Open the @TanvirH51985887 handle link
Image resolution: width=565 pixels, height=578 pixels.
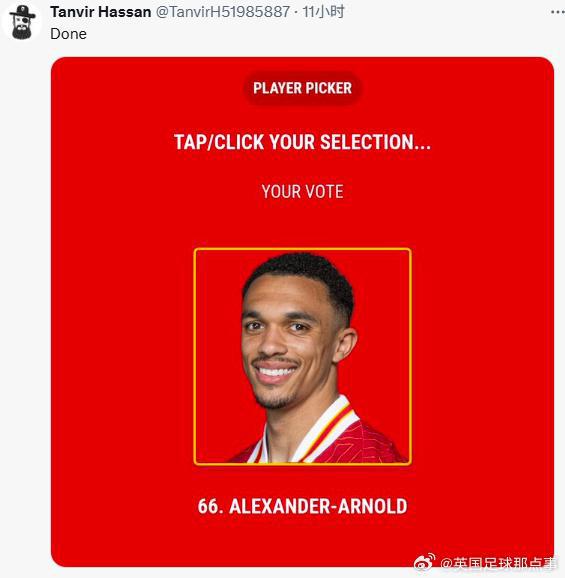(223, 12)
